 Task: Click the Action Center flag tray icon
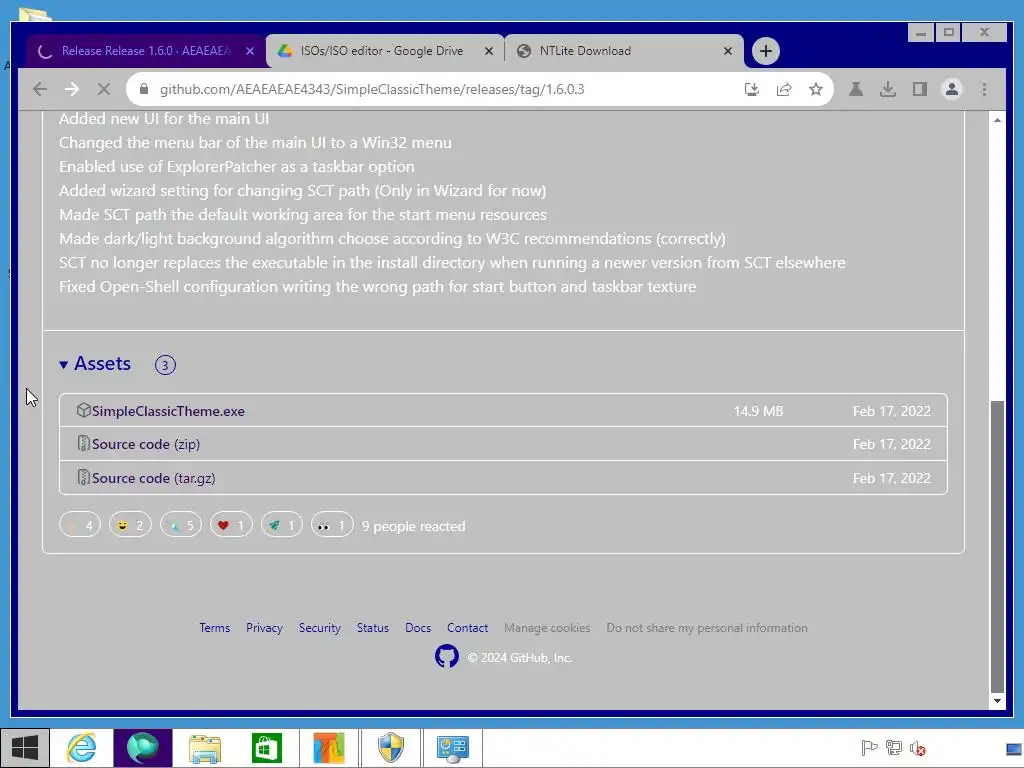click(x=869, y=748)
